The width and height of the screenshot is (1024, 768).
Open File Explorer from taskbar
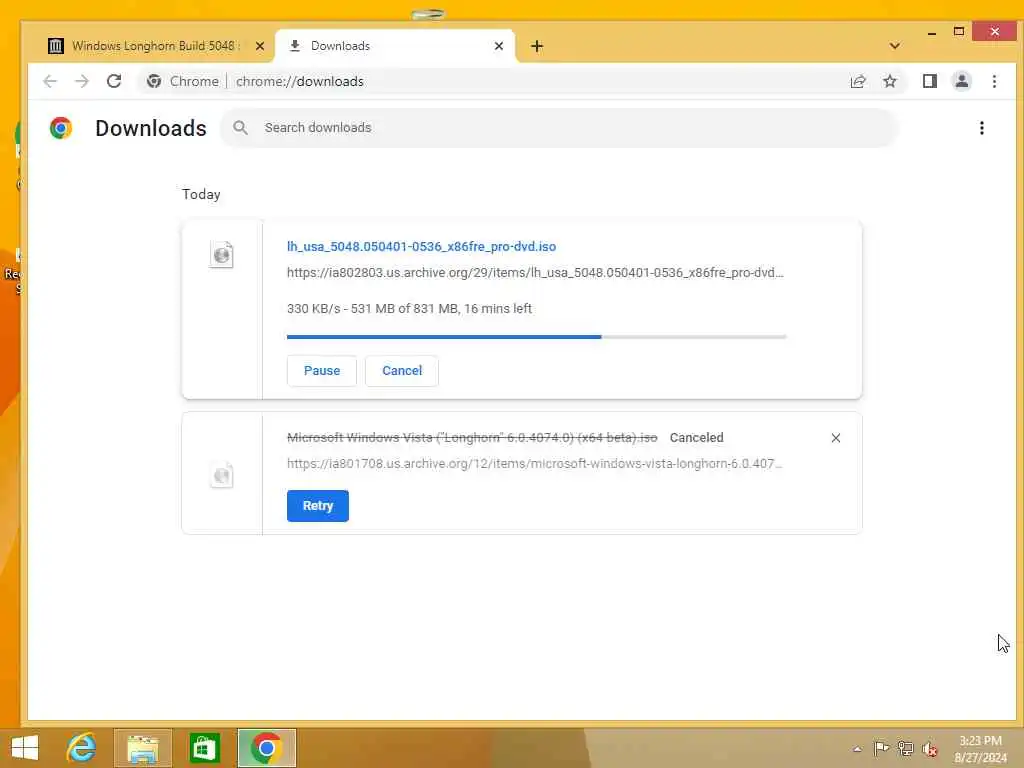143,748
